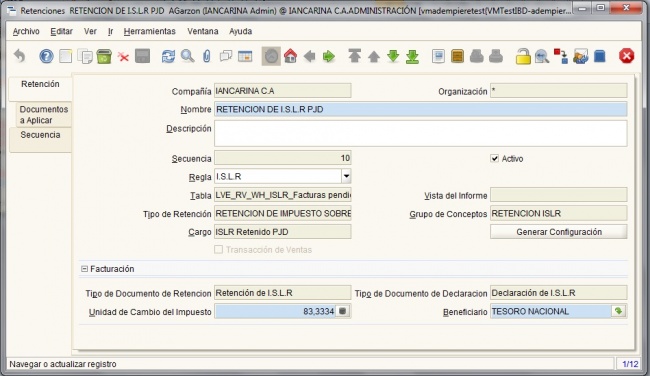Click the 1/12 record counter in status bar

pyautogui.click(x=630, y=364)
